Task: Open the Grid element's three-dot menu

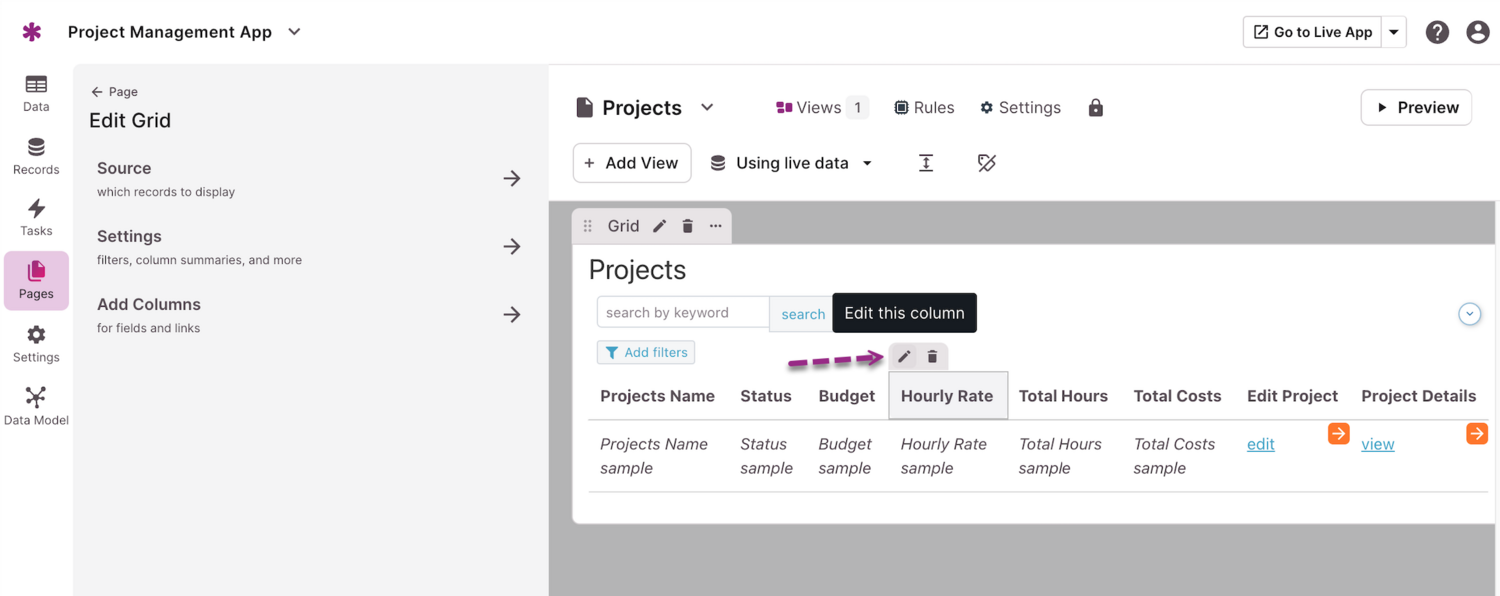Action: pos(716,226)
